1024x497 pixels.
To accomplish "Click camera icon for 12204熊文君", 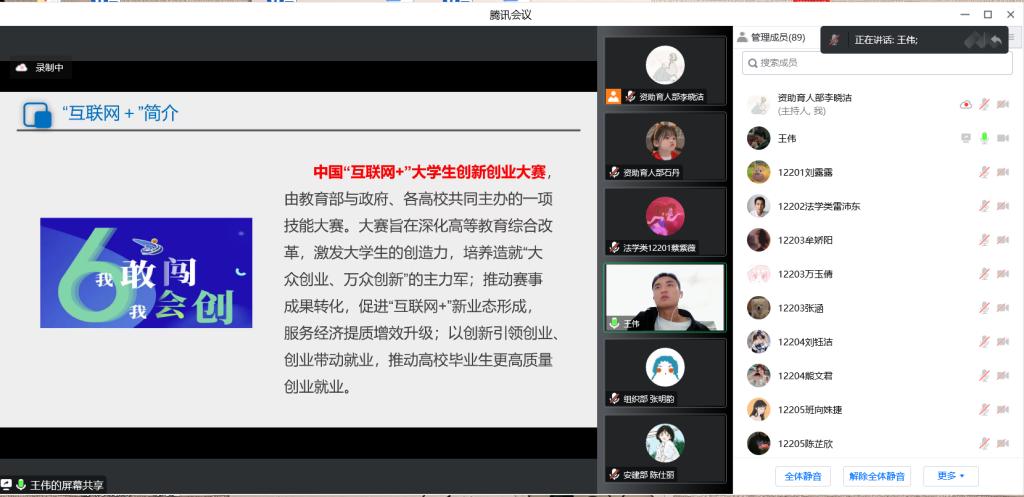I will click(1003, 376).
